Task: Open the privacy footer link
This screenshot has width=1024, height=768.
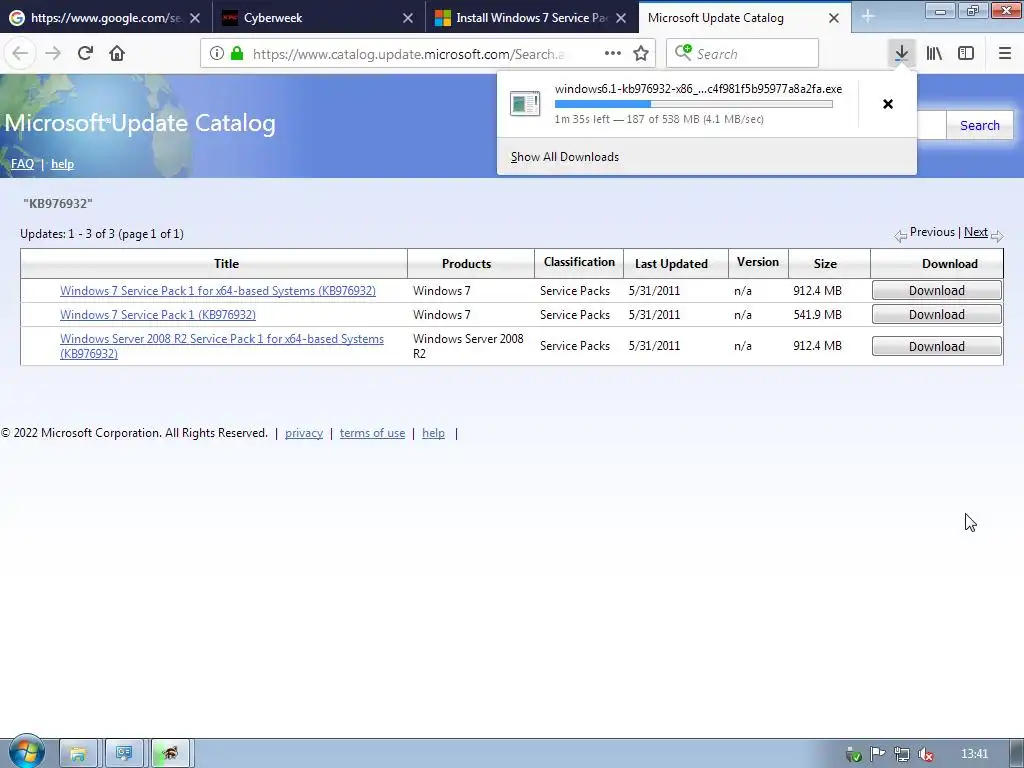Action: coord(304,433)
